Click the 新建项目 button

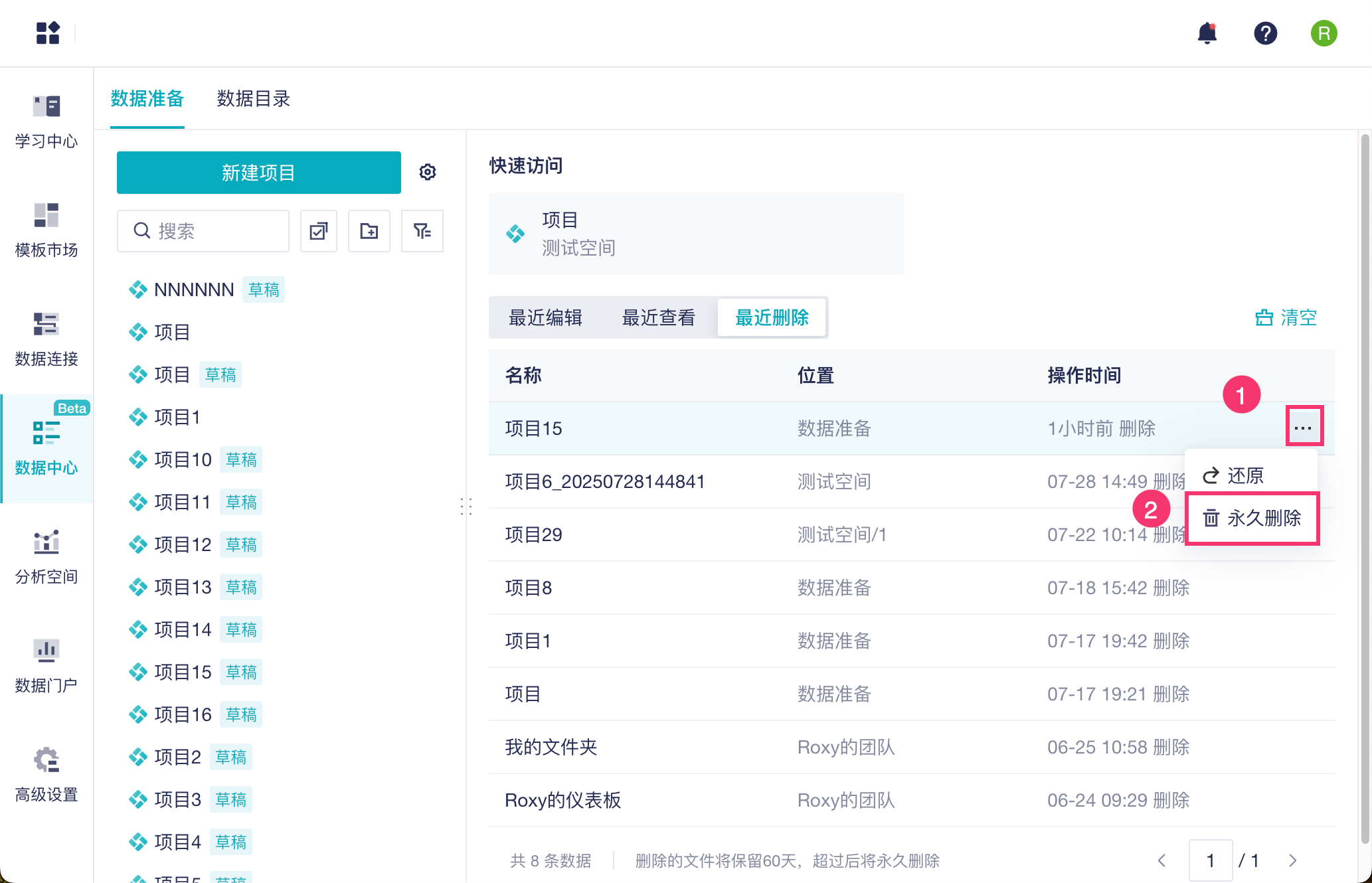tap(258, 173)
